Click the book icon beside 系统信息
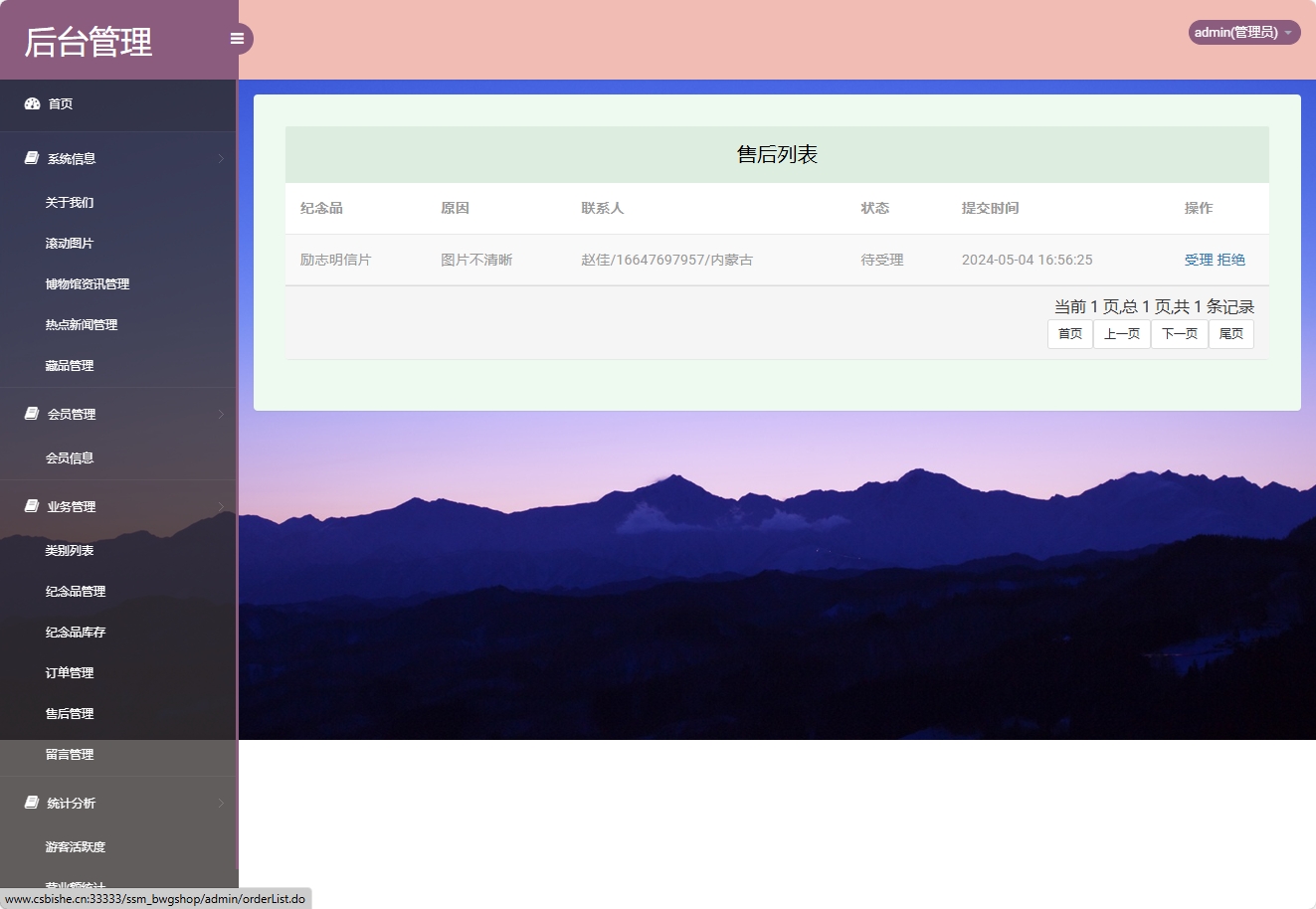The height and width of the screenshot is (909, 1316). (32, 158)
